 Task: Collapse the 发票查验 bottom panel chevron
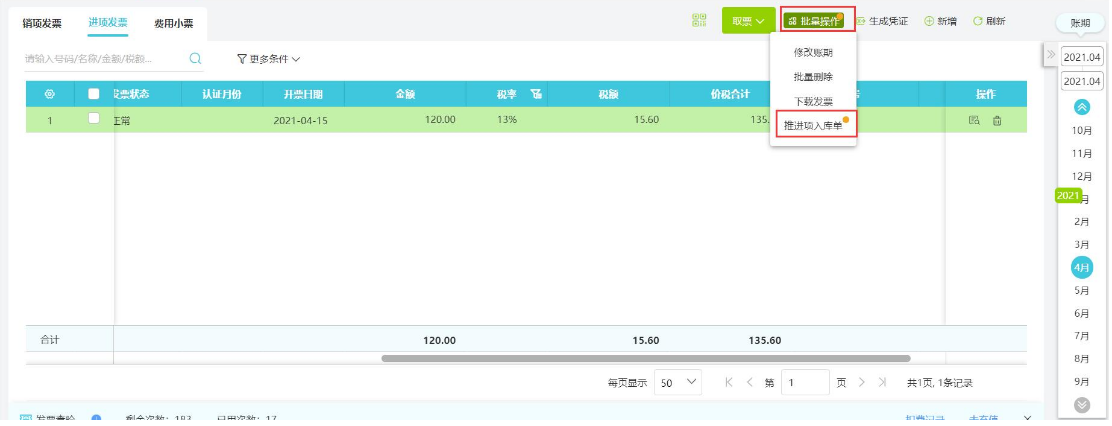click(x=1028, y=419)
